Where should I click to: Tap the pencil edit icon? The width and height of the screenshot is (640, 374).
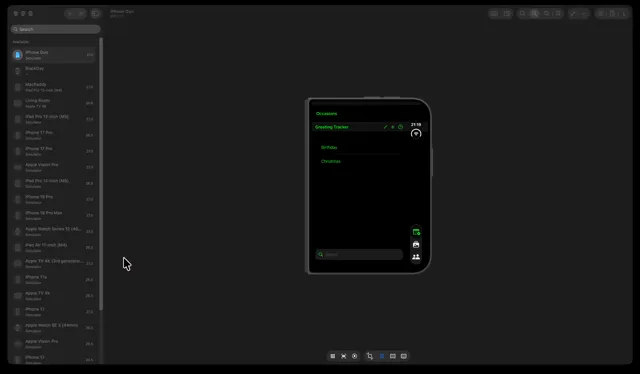point(385,127)
